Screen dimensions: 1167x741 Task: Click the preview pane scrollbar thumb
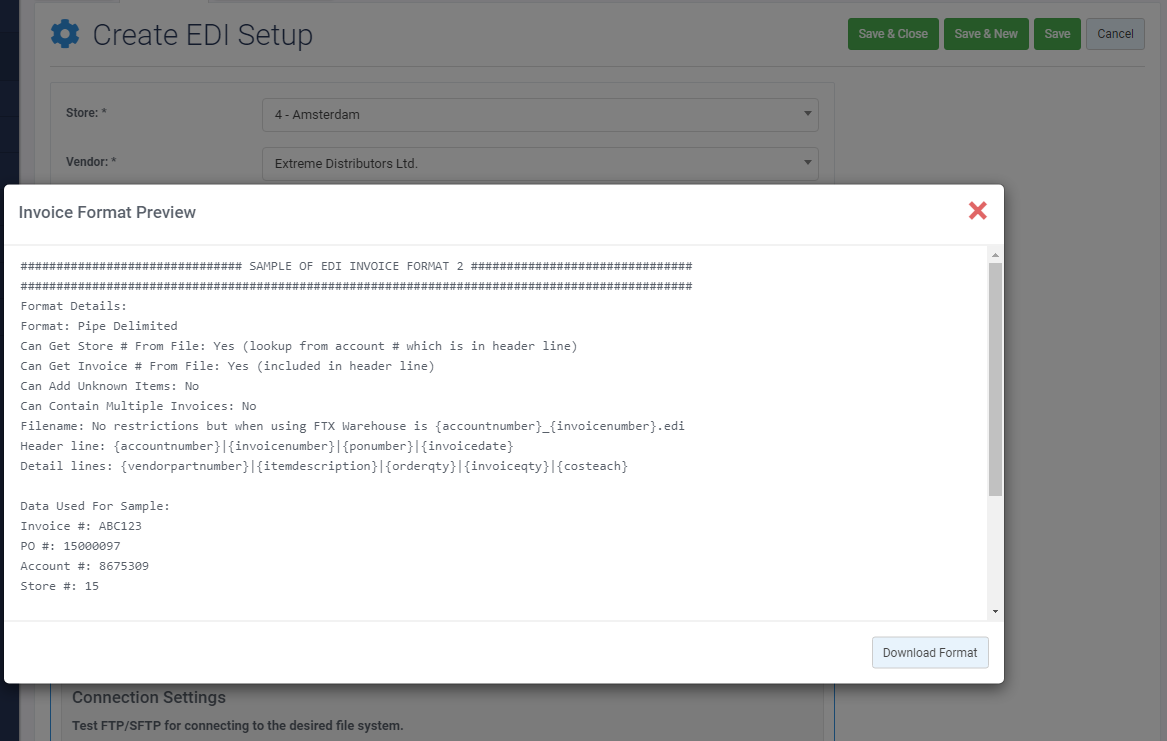point(995,380)
